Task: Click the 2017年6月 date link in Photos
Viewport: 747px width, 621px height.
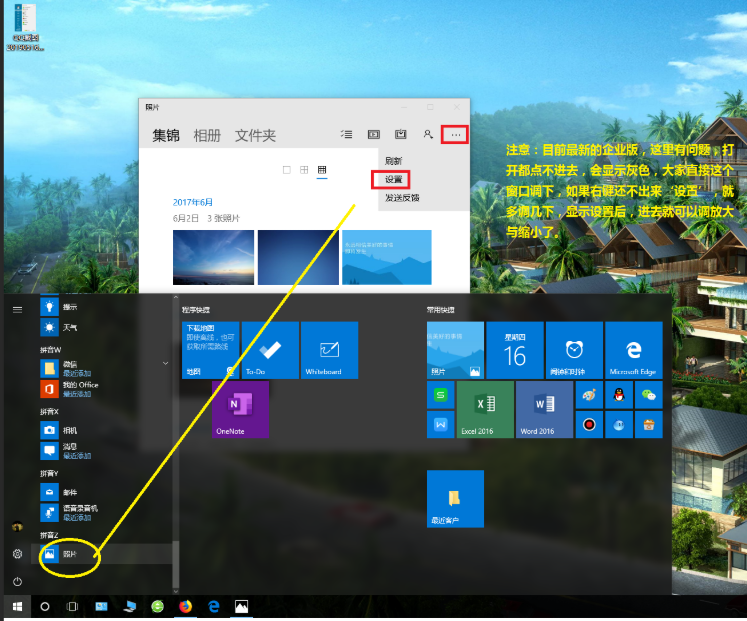Action: click(192, 202)
